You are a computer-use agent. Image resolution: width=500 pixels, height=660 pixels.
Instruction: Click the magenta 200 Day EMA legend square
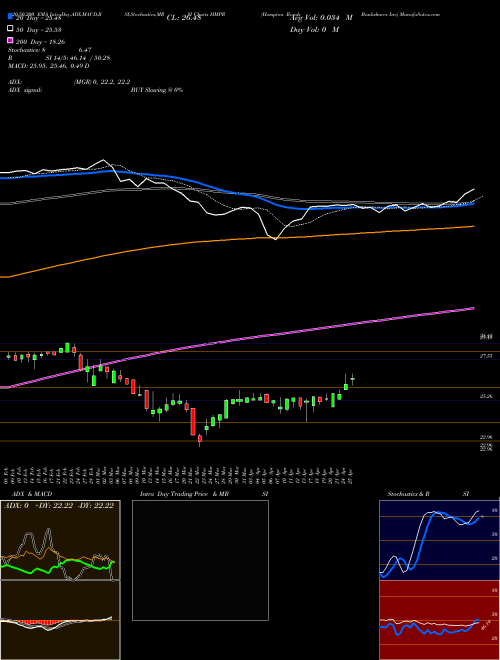click(10, 41)
